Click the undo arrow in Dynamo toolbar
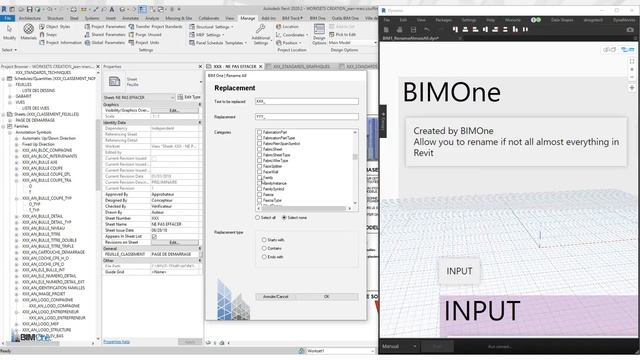 tap(427, 29)
